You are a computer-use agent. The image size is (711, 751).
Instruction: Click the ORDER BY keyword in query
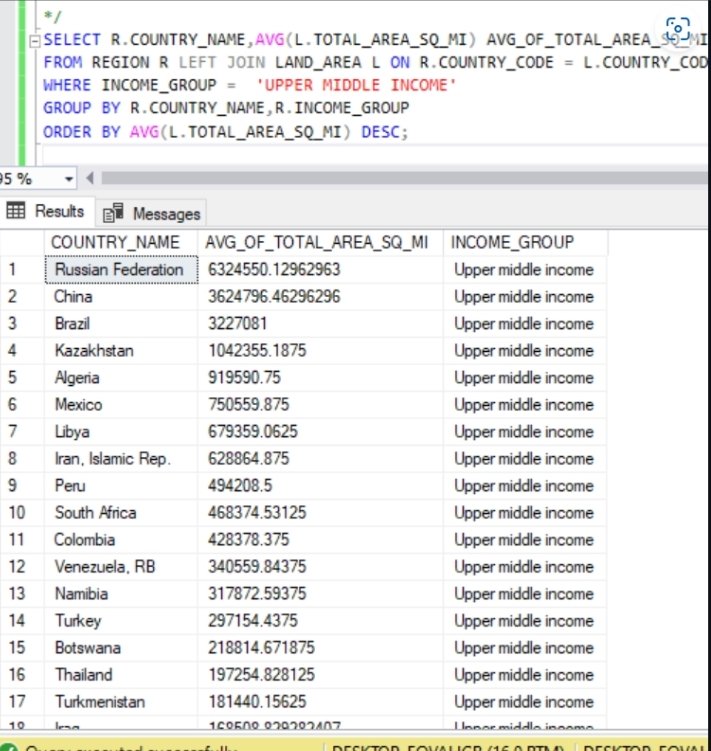coord(81,132)
